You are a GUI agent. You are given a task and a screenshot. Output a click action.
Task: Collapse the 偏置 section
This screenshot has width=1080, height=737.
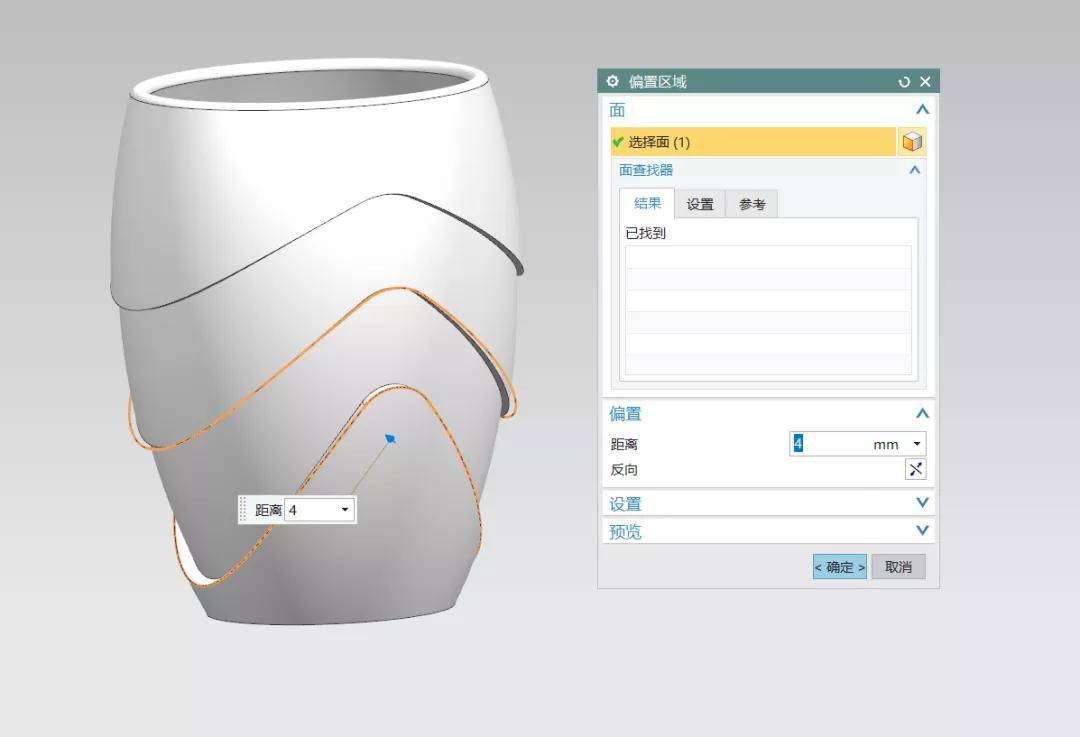922,414
